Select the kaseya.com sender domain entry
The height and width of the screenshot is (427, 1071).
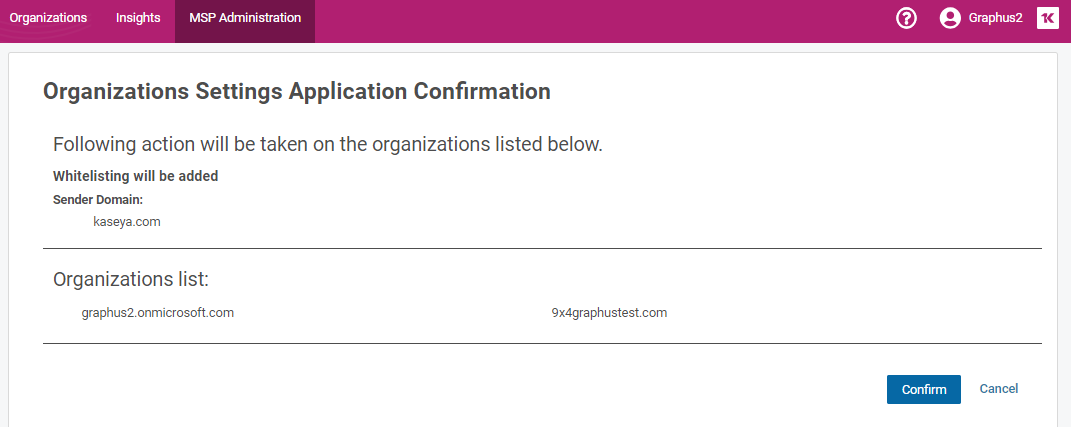[127, 222]
